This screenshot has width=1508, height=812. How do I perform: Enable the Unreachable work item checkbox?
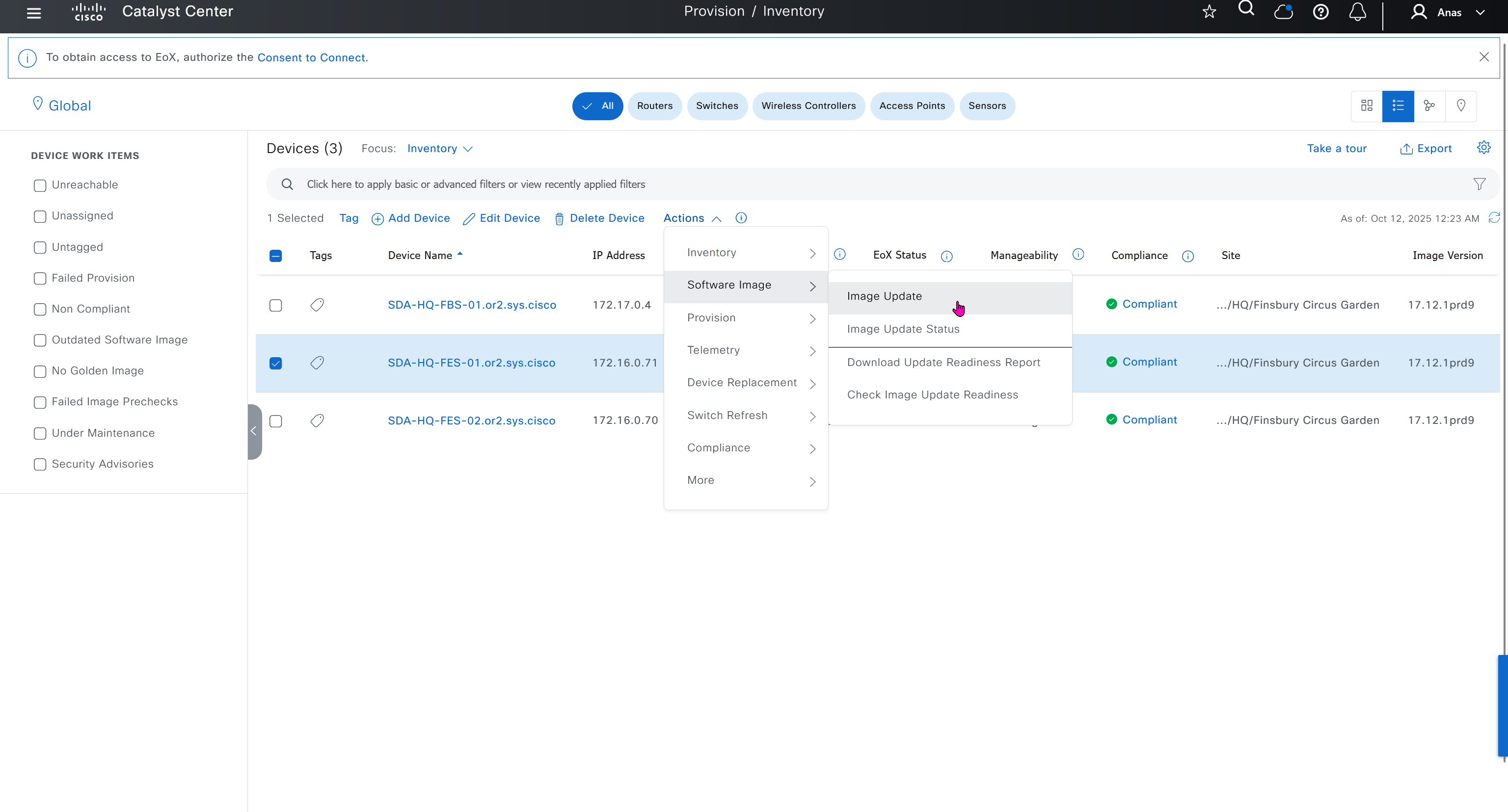pos(40,185)
